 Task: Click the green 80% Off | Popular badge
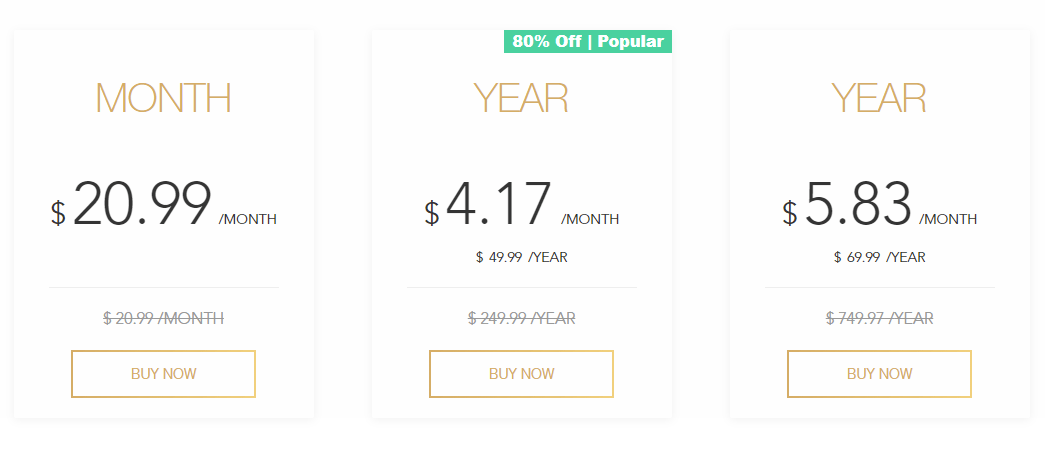[x=588, y=41]
